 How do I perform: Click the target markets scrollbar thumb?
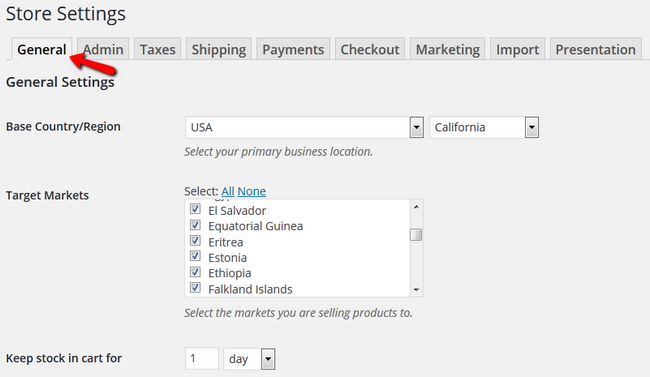[416, 235]
